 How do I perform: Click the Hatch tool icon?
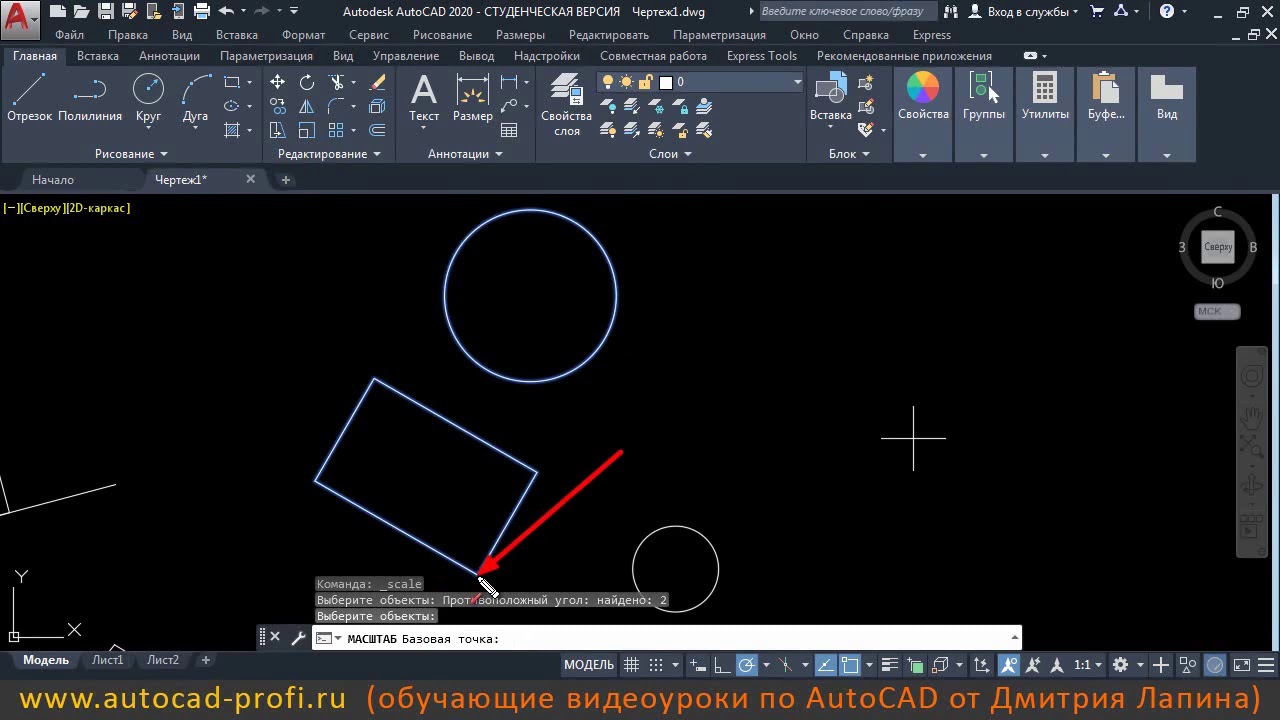point(232,130)
